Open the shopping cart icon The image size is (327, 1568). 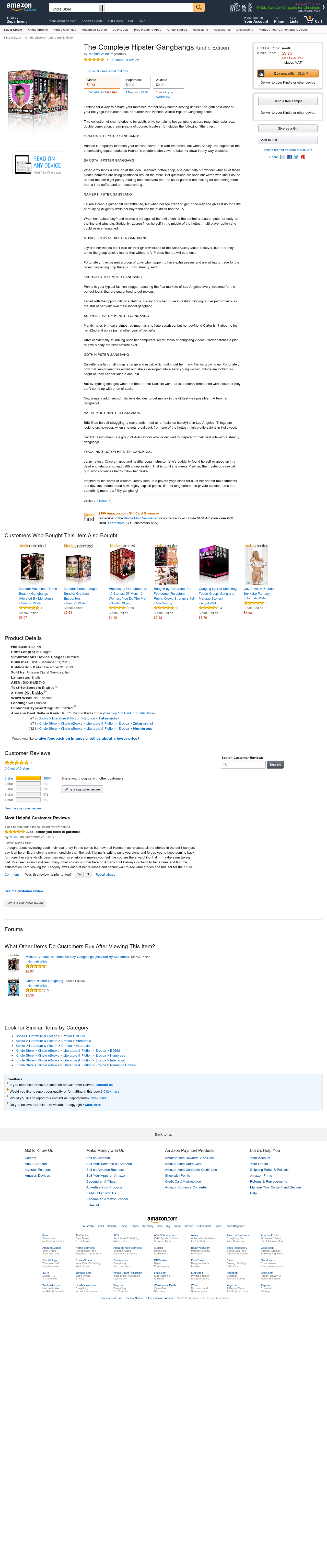314,19
